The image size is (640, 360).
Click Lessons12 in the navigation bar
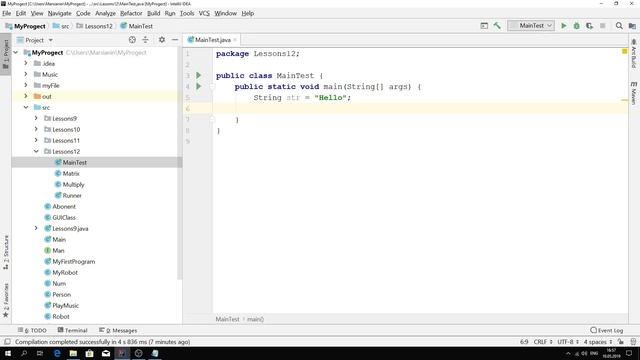[x=94, y=26]
